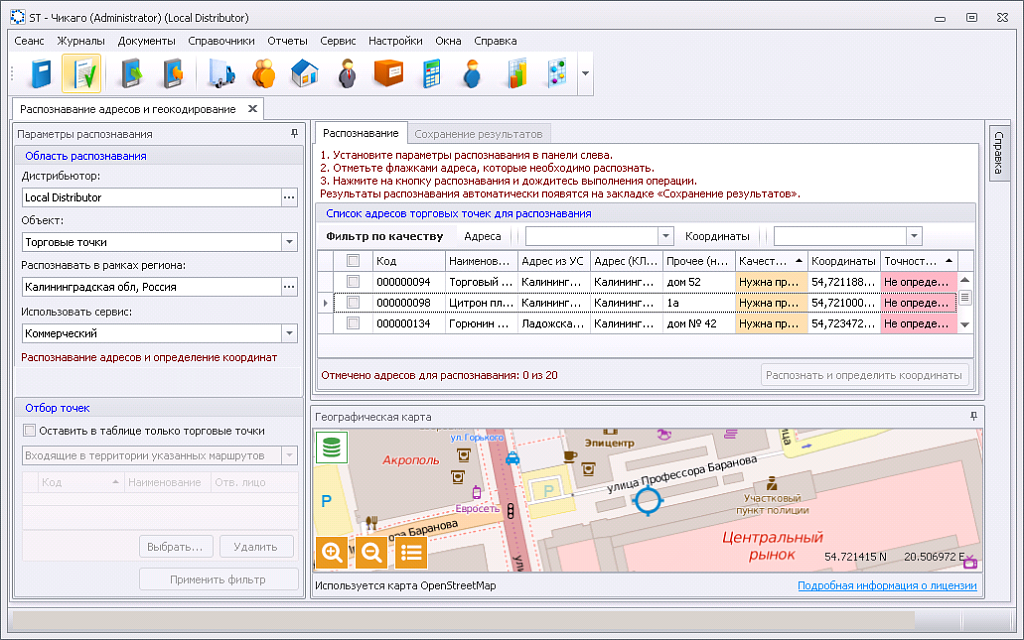Expand the toolbar overflow arrow
Screen dimensions: 1024x640
pos(585,73)
